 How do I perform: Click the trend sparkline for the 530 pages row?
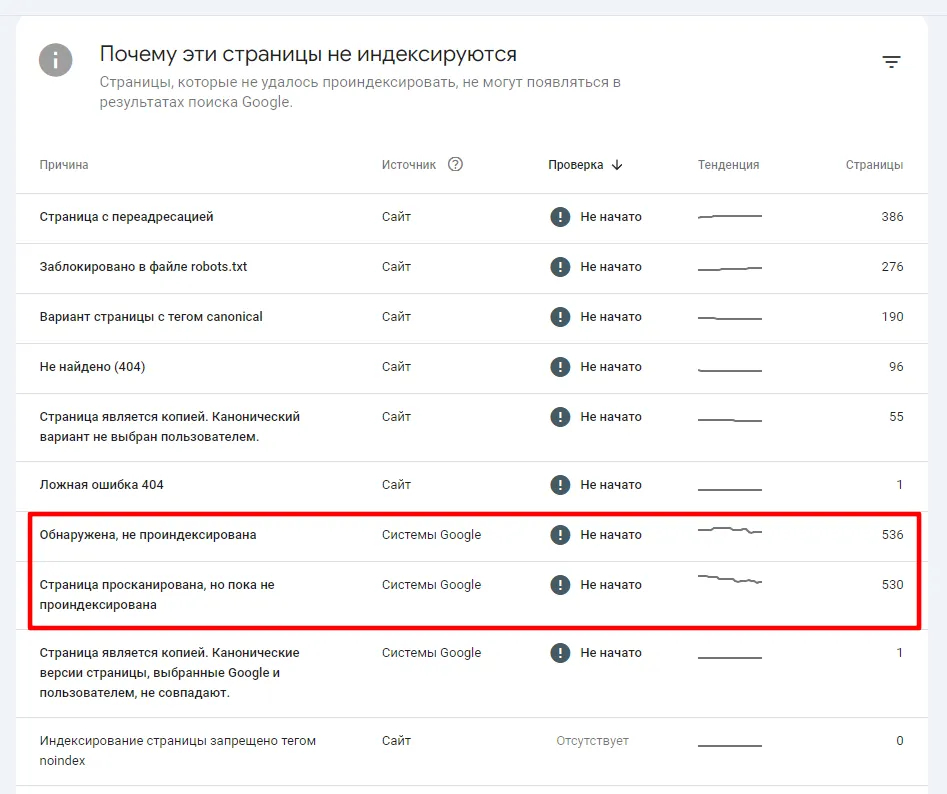click(x=730, y=580)
